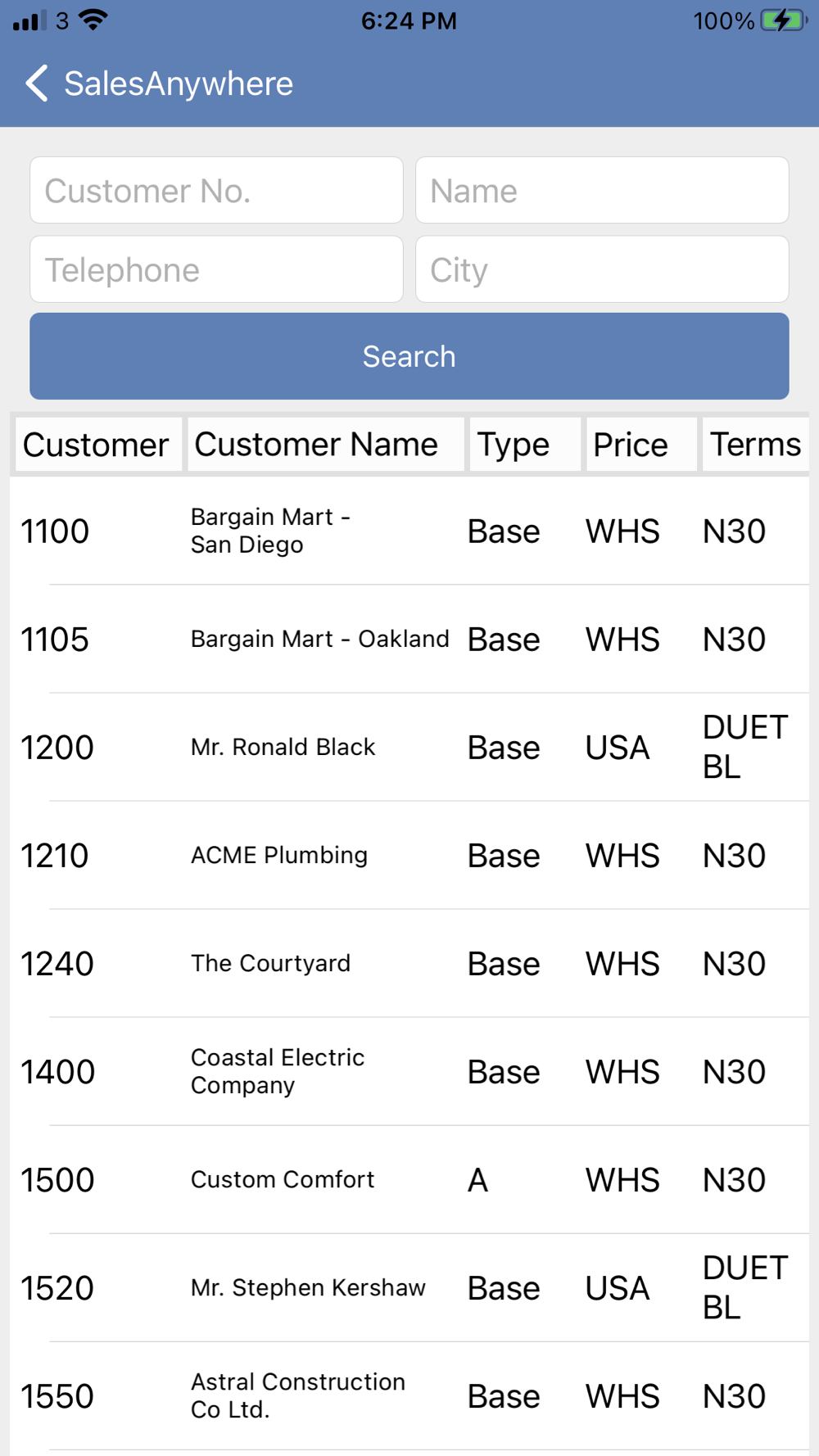Open the Mr. Ronald Black customer row

tap(409, 747)
